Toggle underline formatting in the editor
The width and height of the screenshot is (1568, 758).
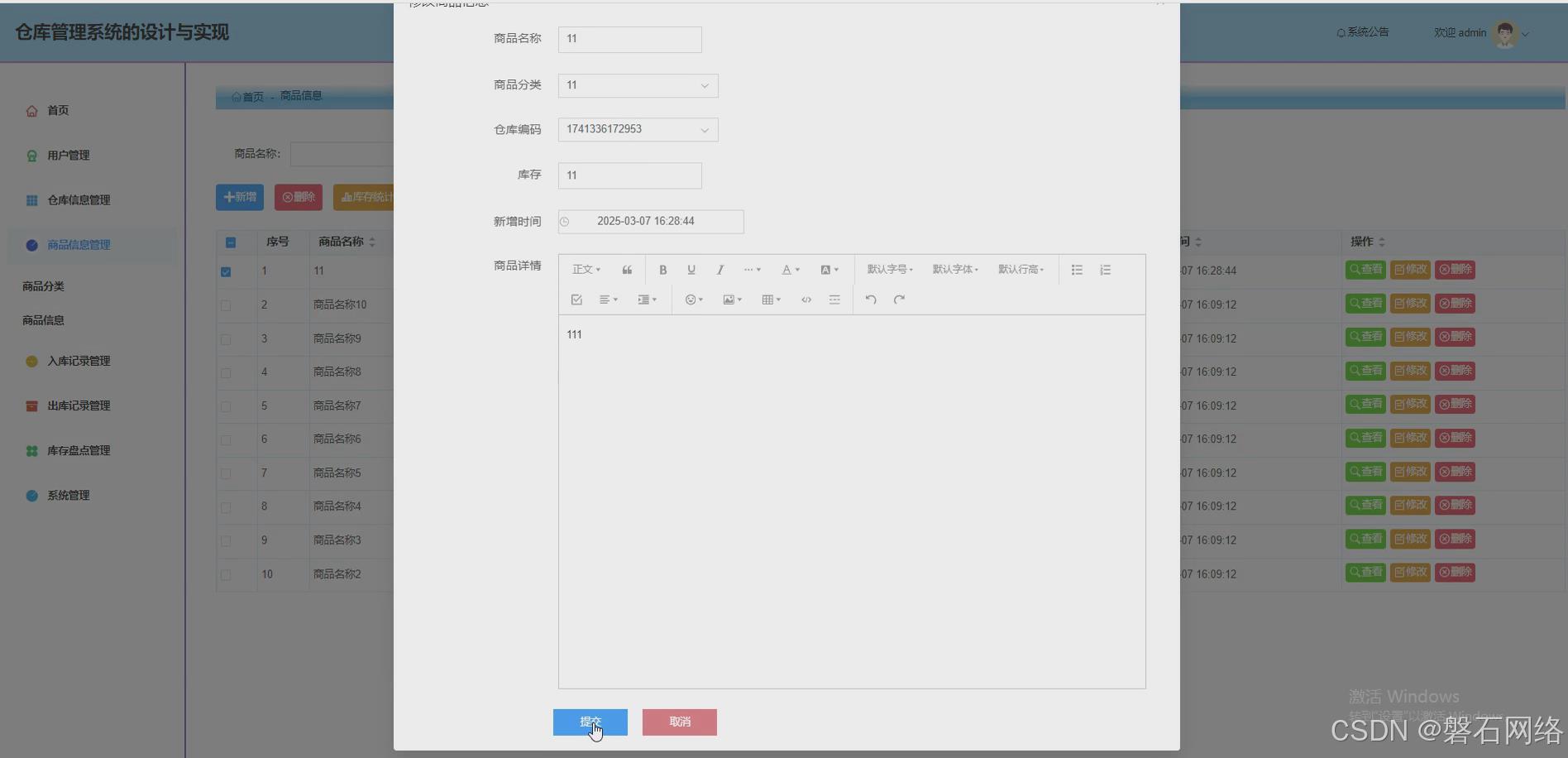click(x=691, y=270)
